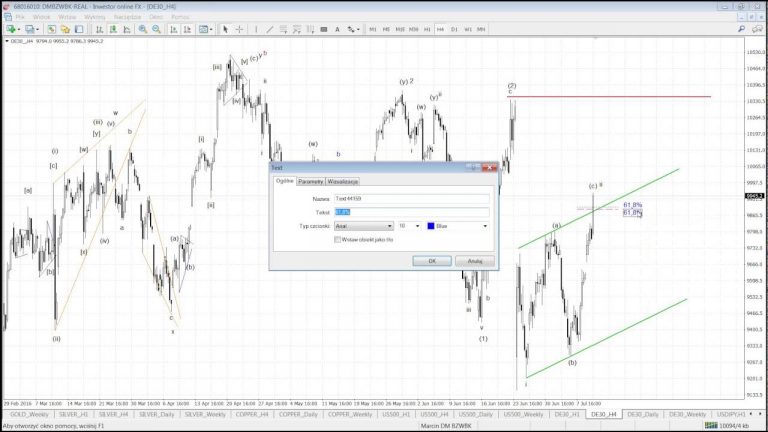The width and height of the screenshot is (768, 432).
Task: Open the font size 10 dropdown
Action: pyautogui.click(x=409, y=226)
